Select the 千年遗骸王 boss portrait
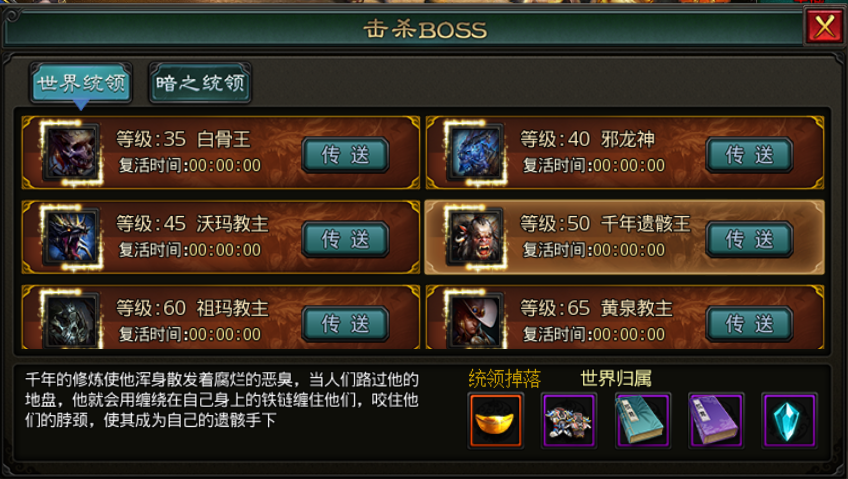Screen dimensions: 848x479 coord(475,237)
